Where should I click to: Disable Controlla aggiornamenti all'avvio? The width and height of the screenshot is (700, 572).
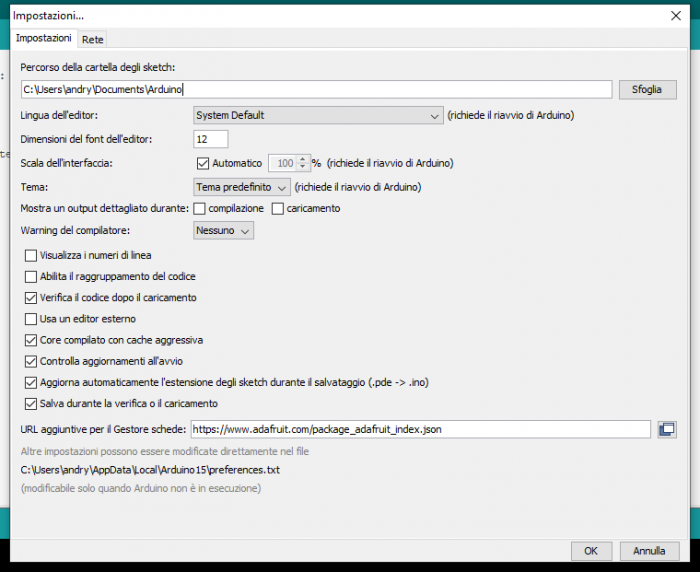(x=30, y=361)
